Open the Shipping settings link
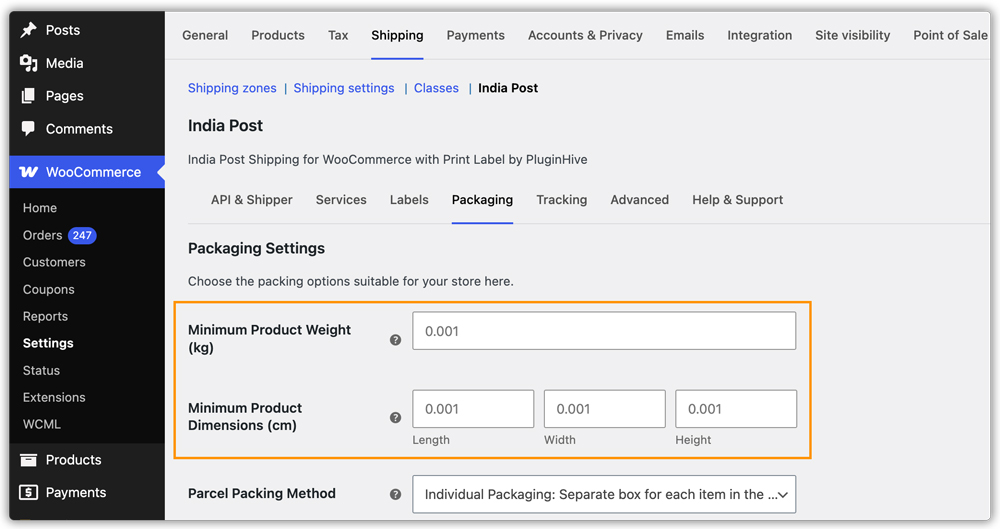 [x=344, y=88]
